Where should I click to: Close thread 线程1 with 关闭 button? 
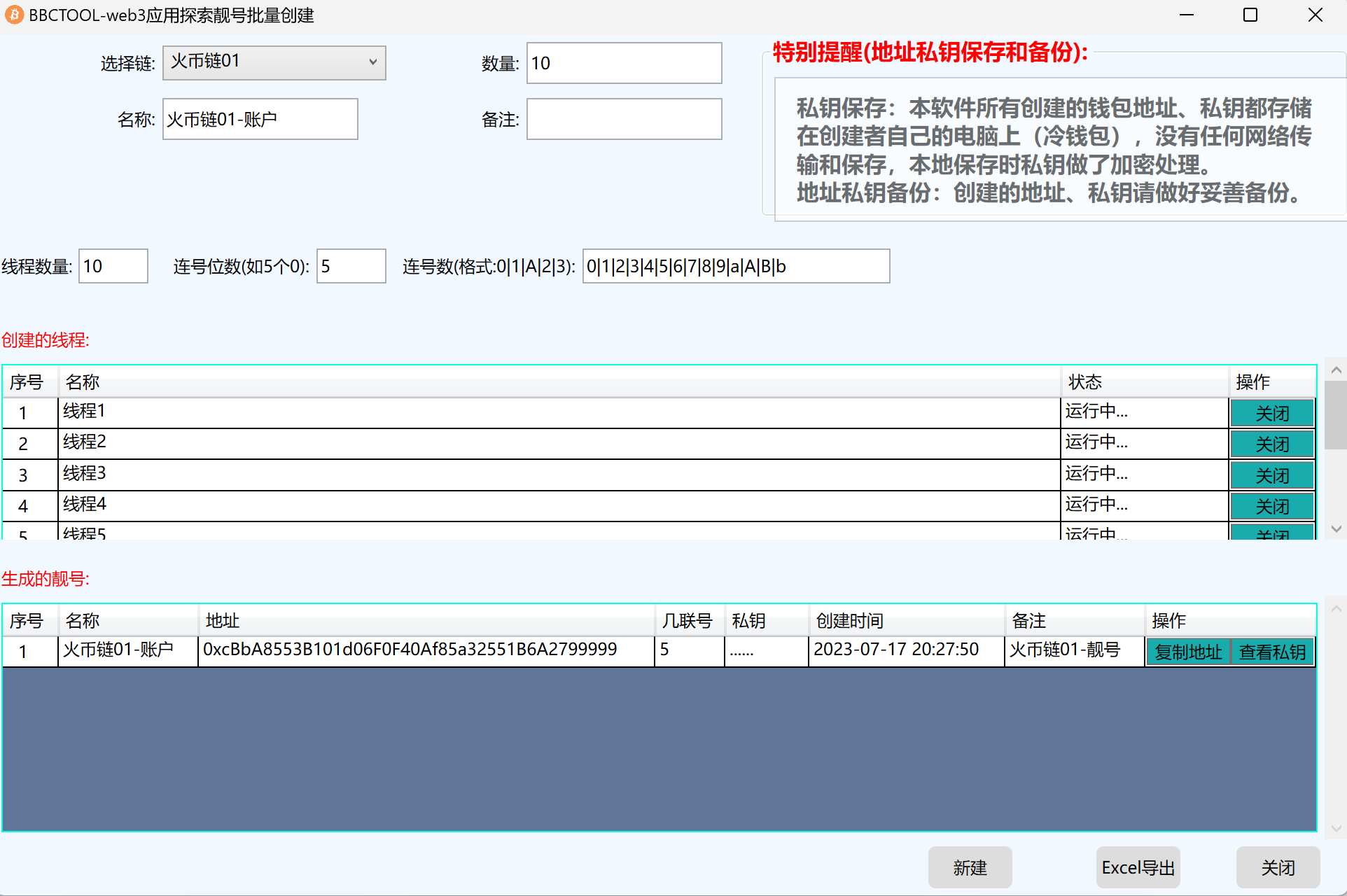point(1271,413)
